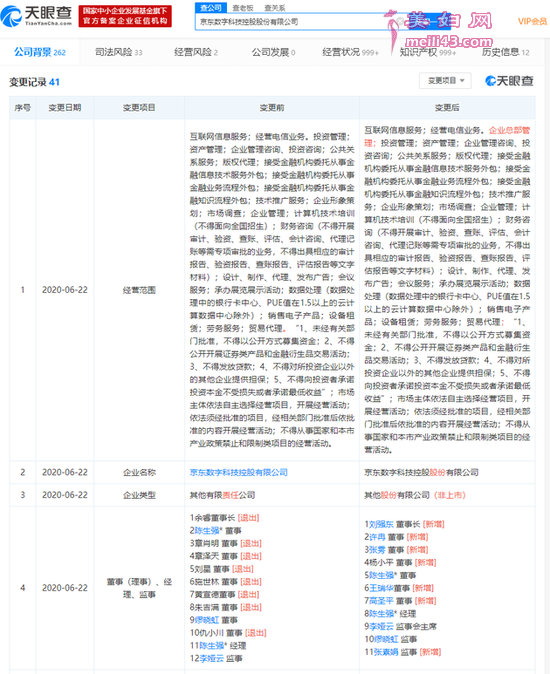Focus the company name search field
This screenshot has width=550, height=674.
point(296,21)
